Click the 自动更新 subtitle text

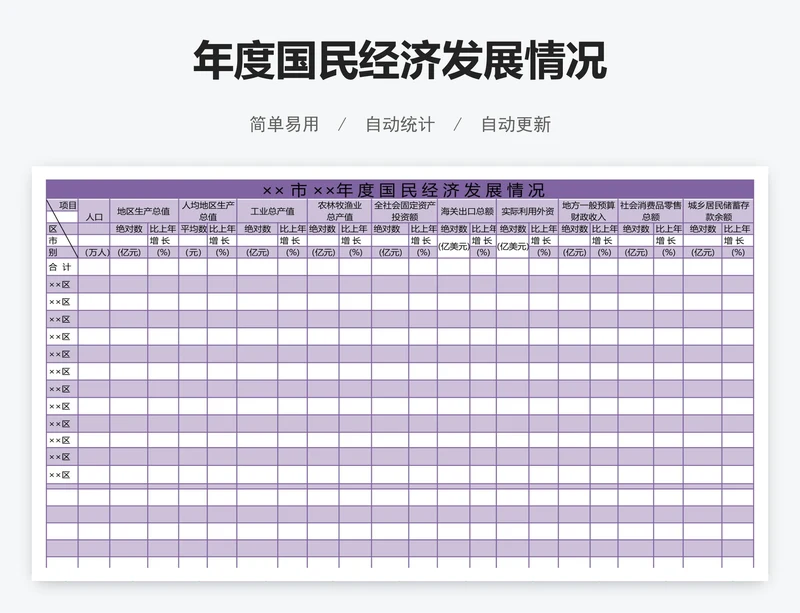point(516,125)
